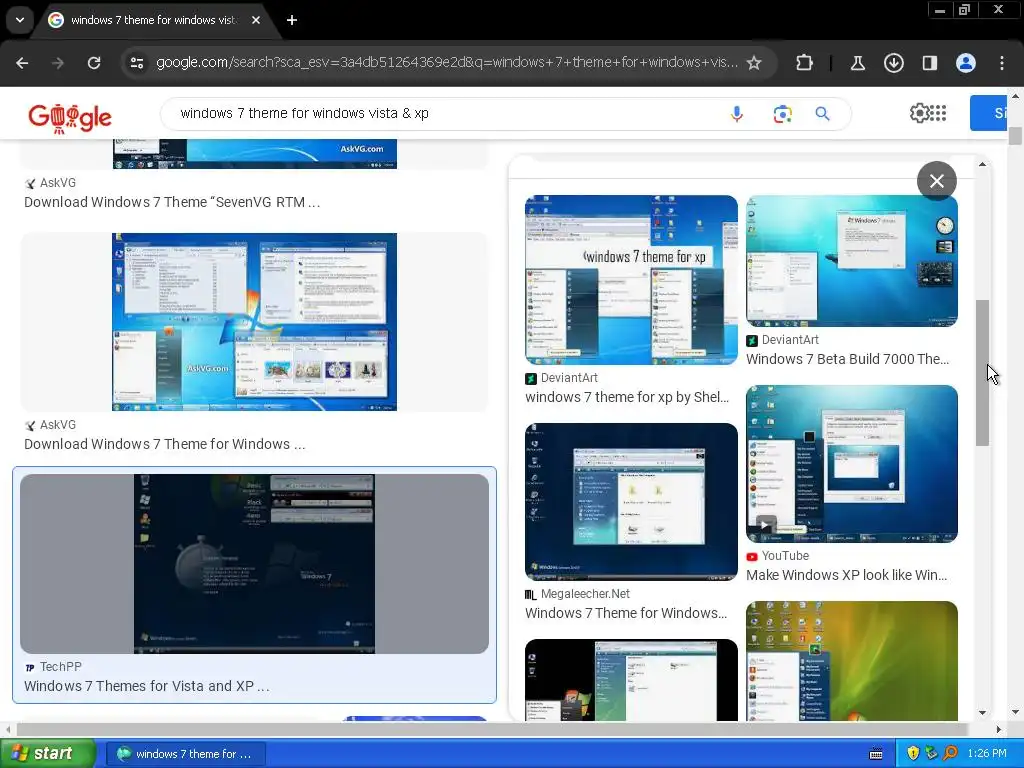Open the selected TechPP dark theme thumbnail
Screen dimensions: 1024x768
[254, 564]
